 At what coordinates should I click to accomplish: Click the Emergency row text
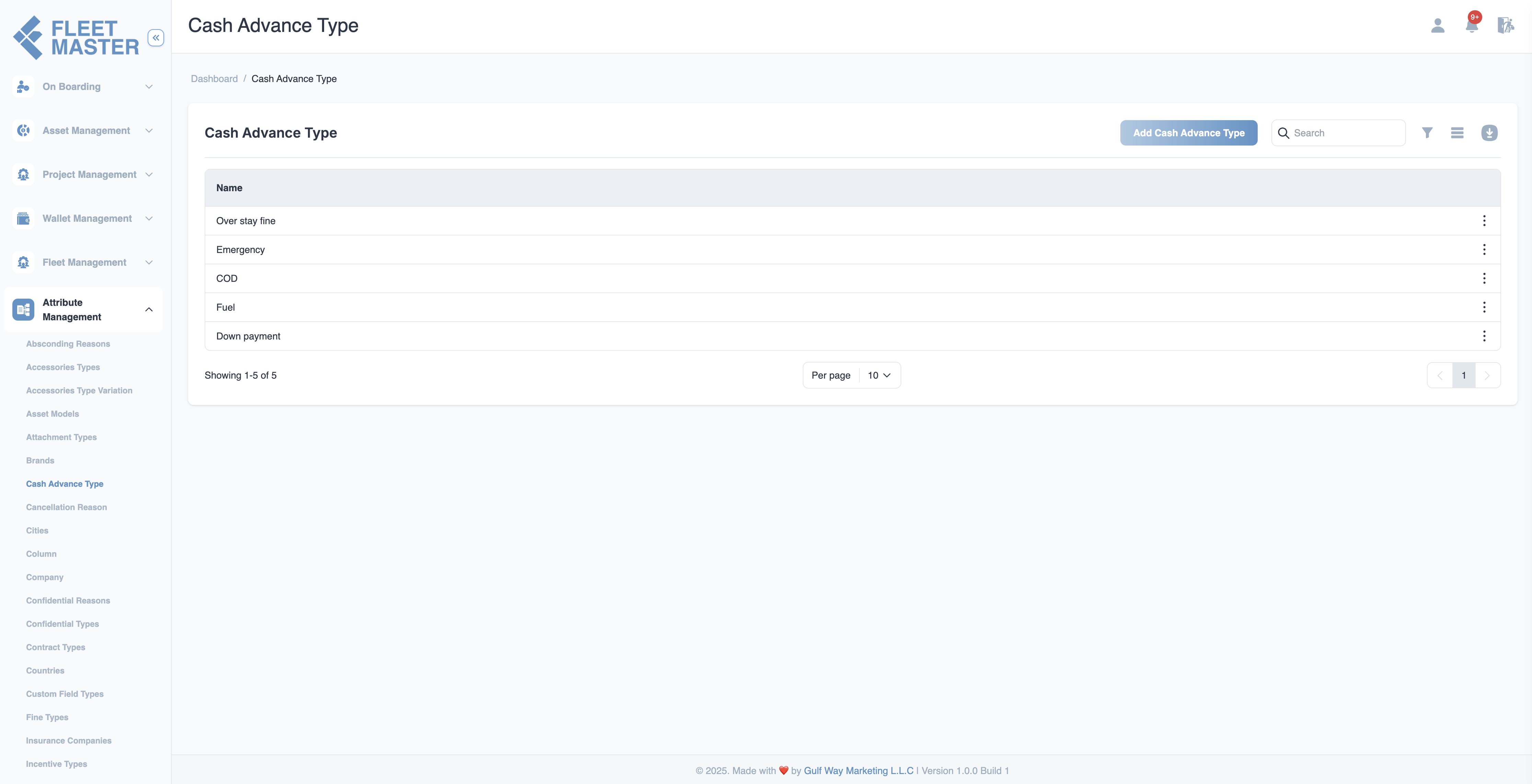[240, 250]
